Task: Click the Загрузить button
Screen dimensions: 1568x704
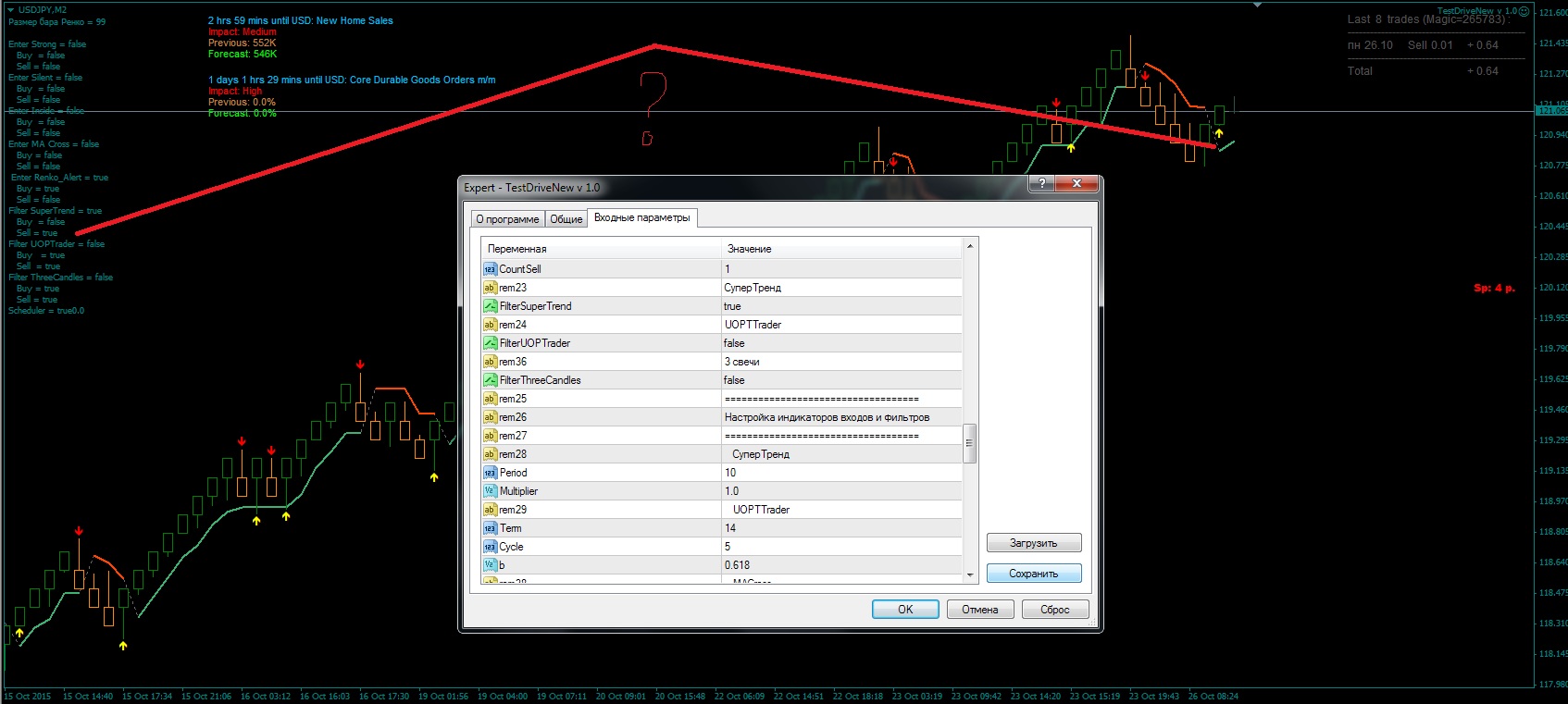Action: [x=1034, y=543]
